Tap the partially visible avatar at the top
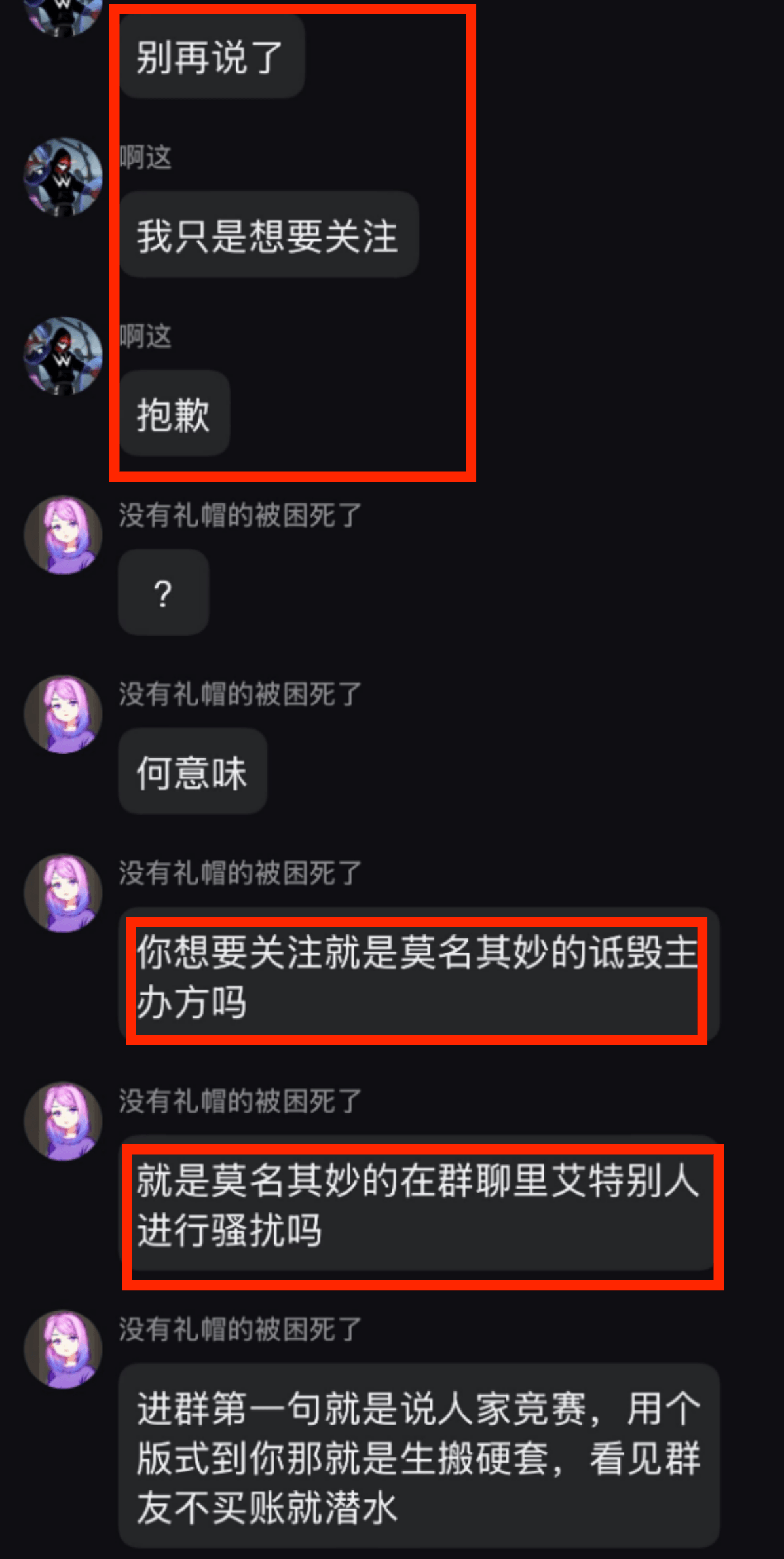This screenshot has width=784, height=1559. [x=63, y=18]
